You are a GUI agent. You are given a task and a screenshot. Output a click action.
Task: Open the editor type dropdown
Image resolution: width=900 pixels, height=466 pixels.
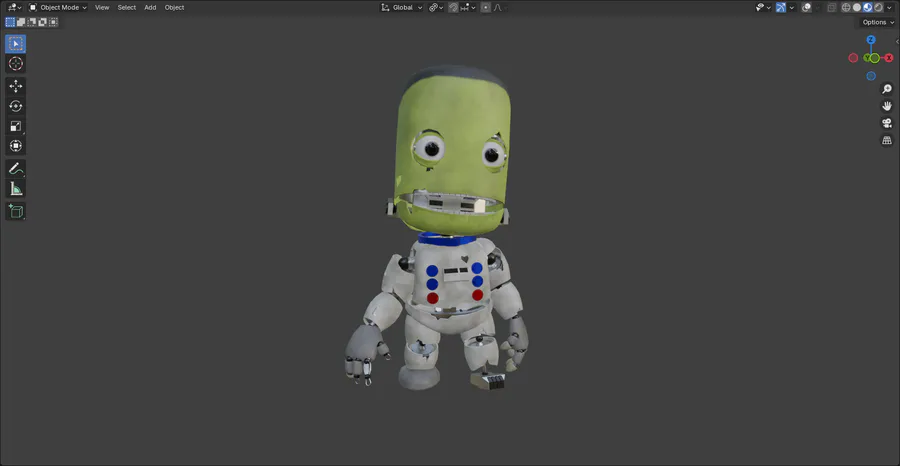tap(14, 7)
